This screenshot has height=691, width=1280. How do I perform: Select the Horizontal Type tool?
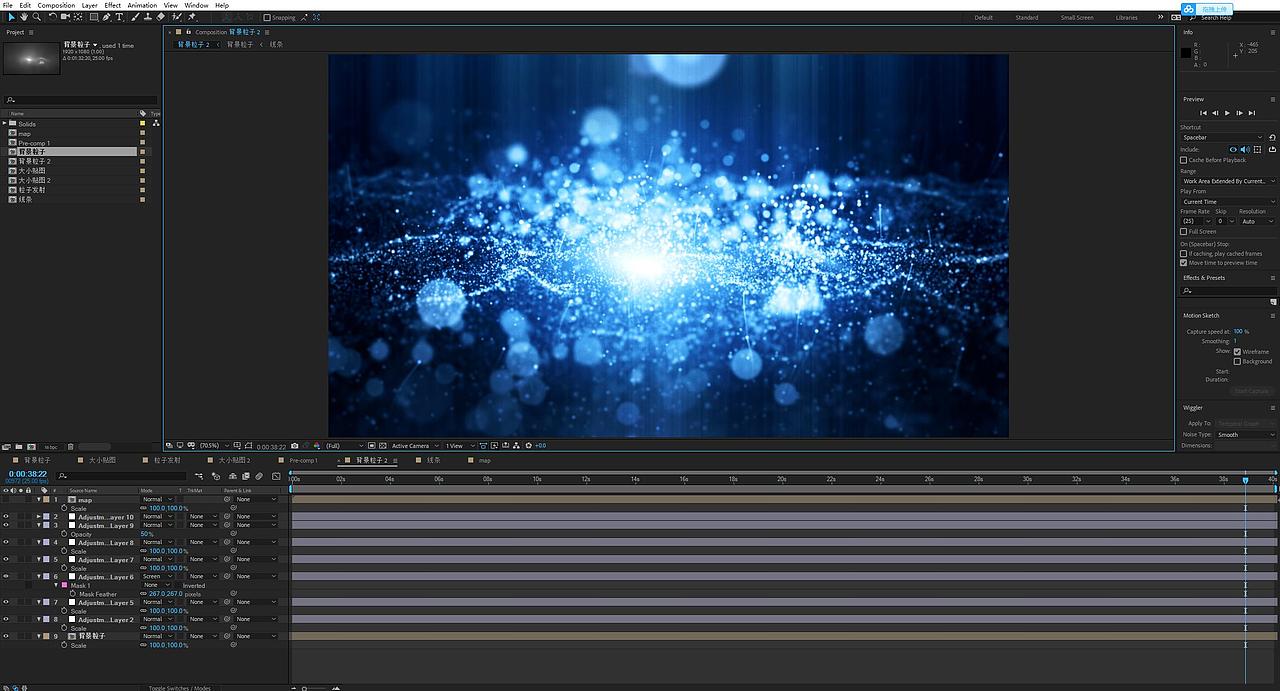[x=119, y=17]
